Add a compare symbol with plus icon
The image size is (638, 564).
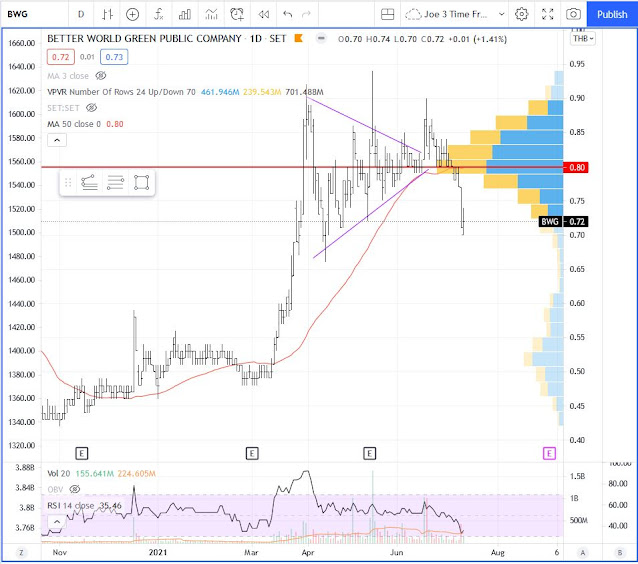(x=132, y=15)
